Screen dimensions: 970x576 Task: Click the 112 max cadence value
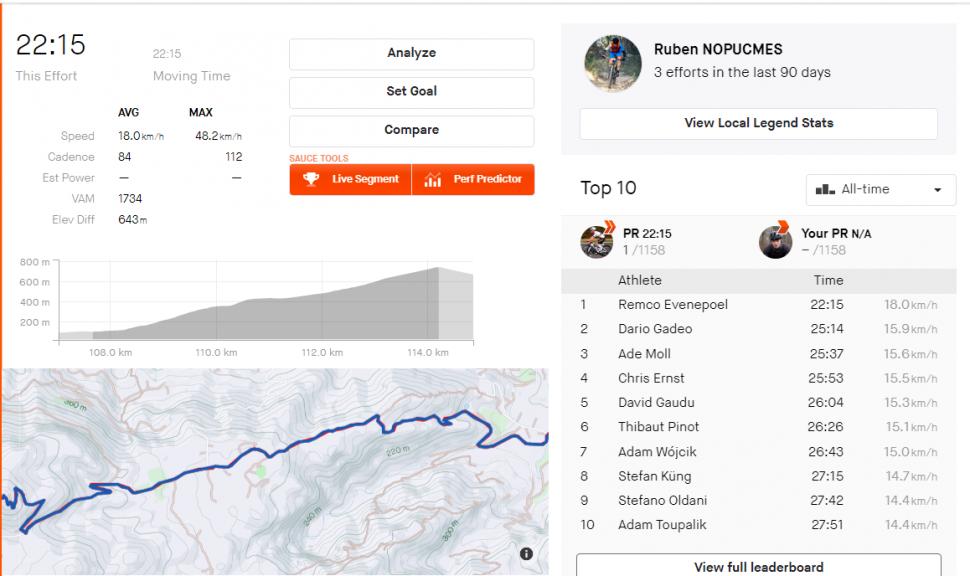[x=234, y=157]
